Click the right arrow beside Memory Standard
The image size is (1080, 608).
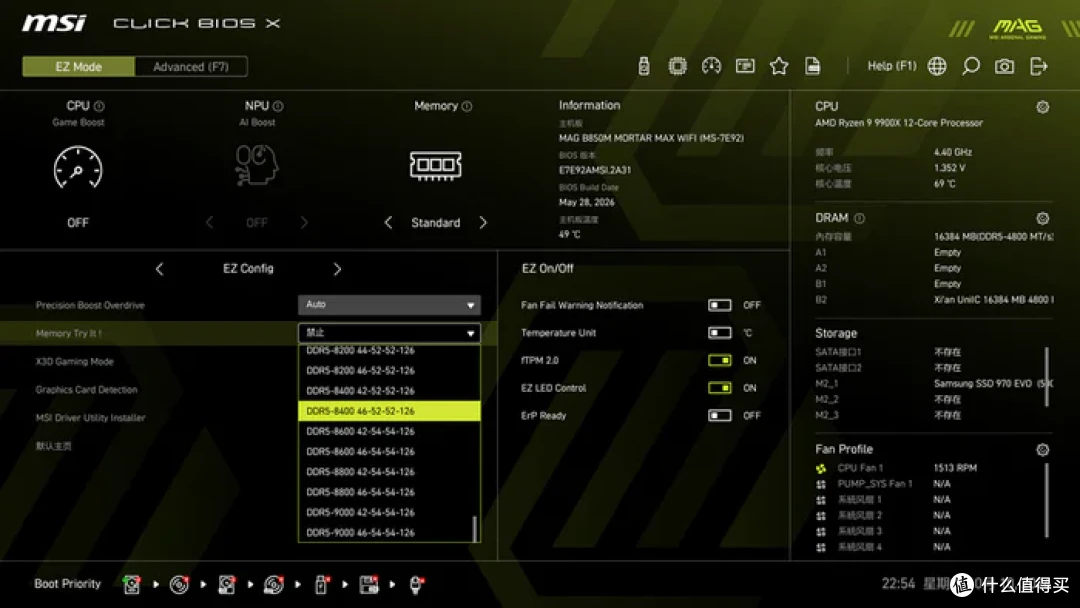click(x=483, y=222)
